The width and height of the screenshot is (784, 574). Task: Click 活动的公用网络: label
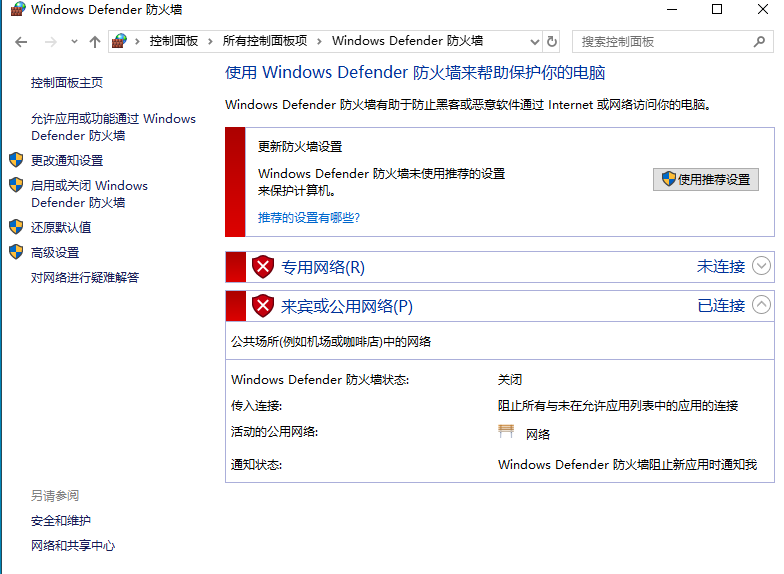pyautogui.click(x=274, y=432)
